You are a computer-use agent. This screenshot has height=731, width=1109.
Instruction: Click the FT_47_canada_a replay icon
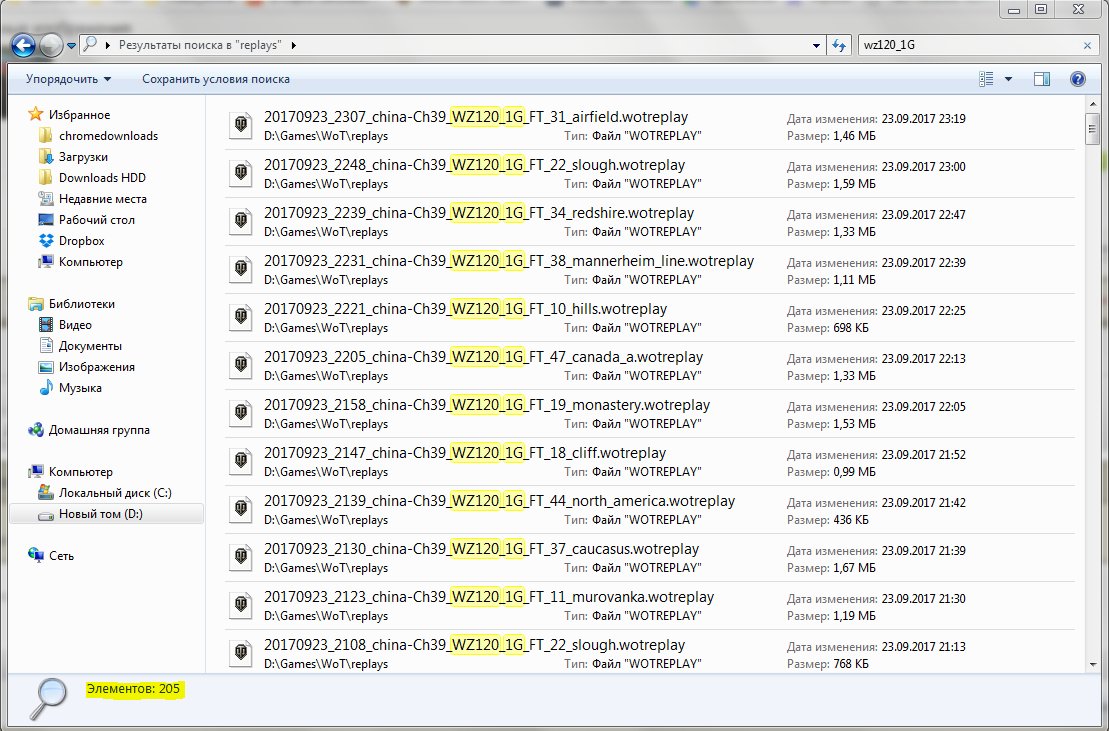click(x=241, y=366)
